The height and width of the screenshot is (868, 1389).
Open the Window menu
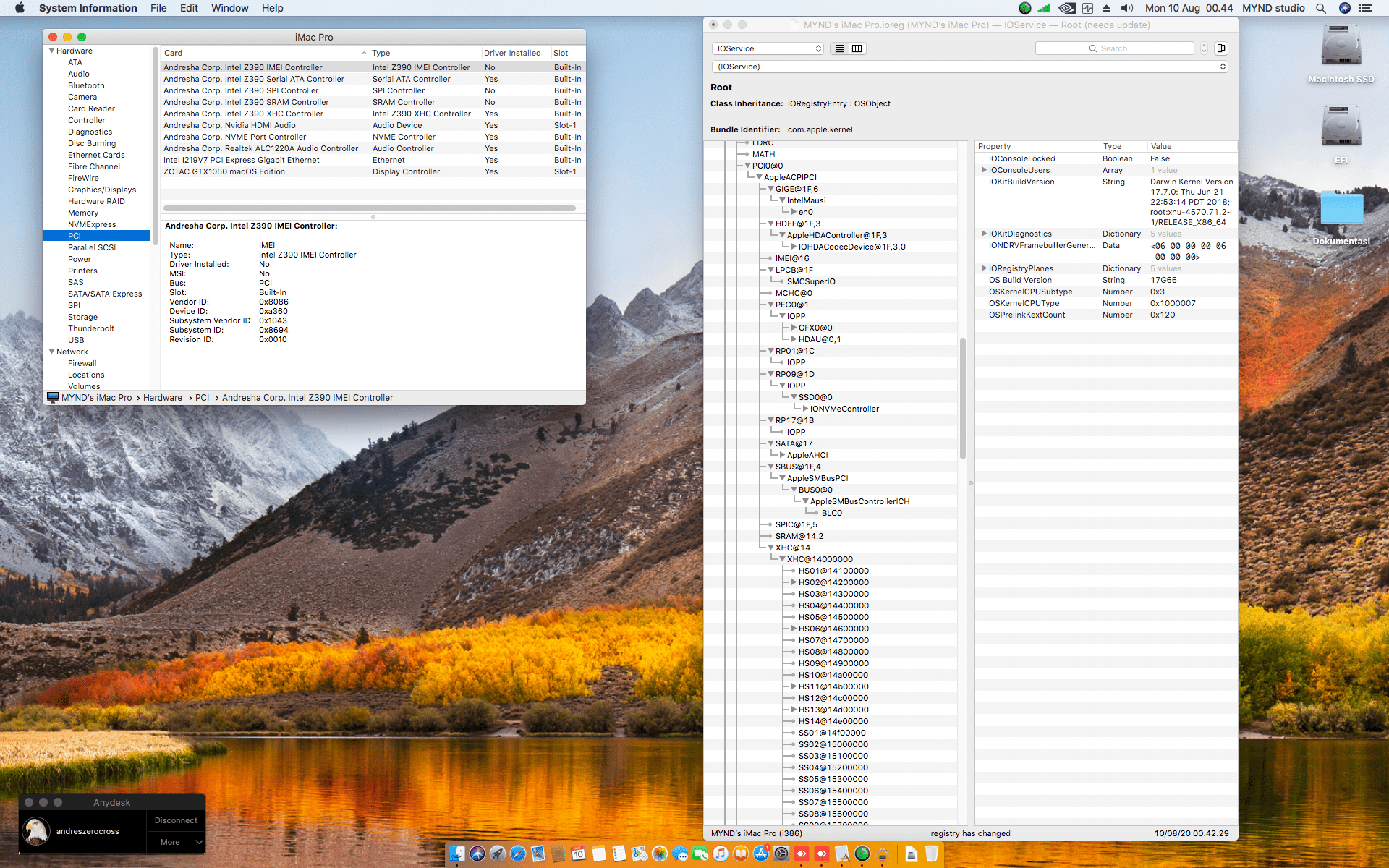[x=229, y=8]
